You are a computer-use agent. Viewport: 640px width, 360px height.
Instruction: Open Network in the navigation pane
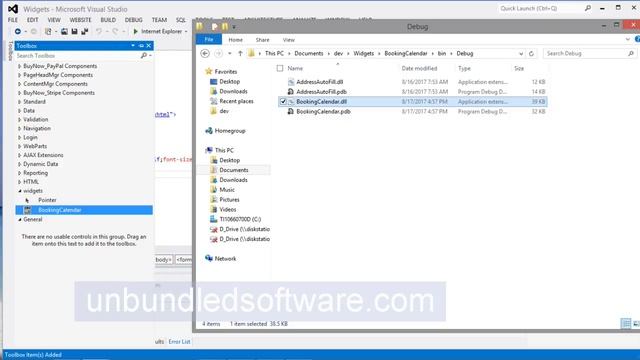coord(225,258)
